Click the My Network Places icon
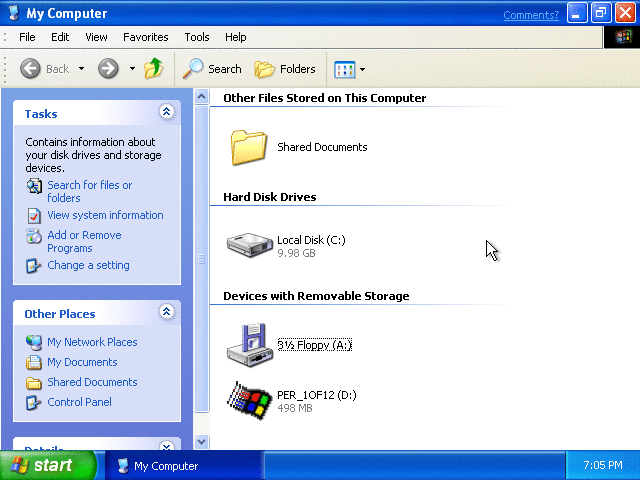This screenshot has height=480, width=640. (x=34, y=342)
